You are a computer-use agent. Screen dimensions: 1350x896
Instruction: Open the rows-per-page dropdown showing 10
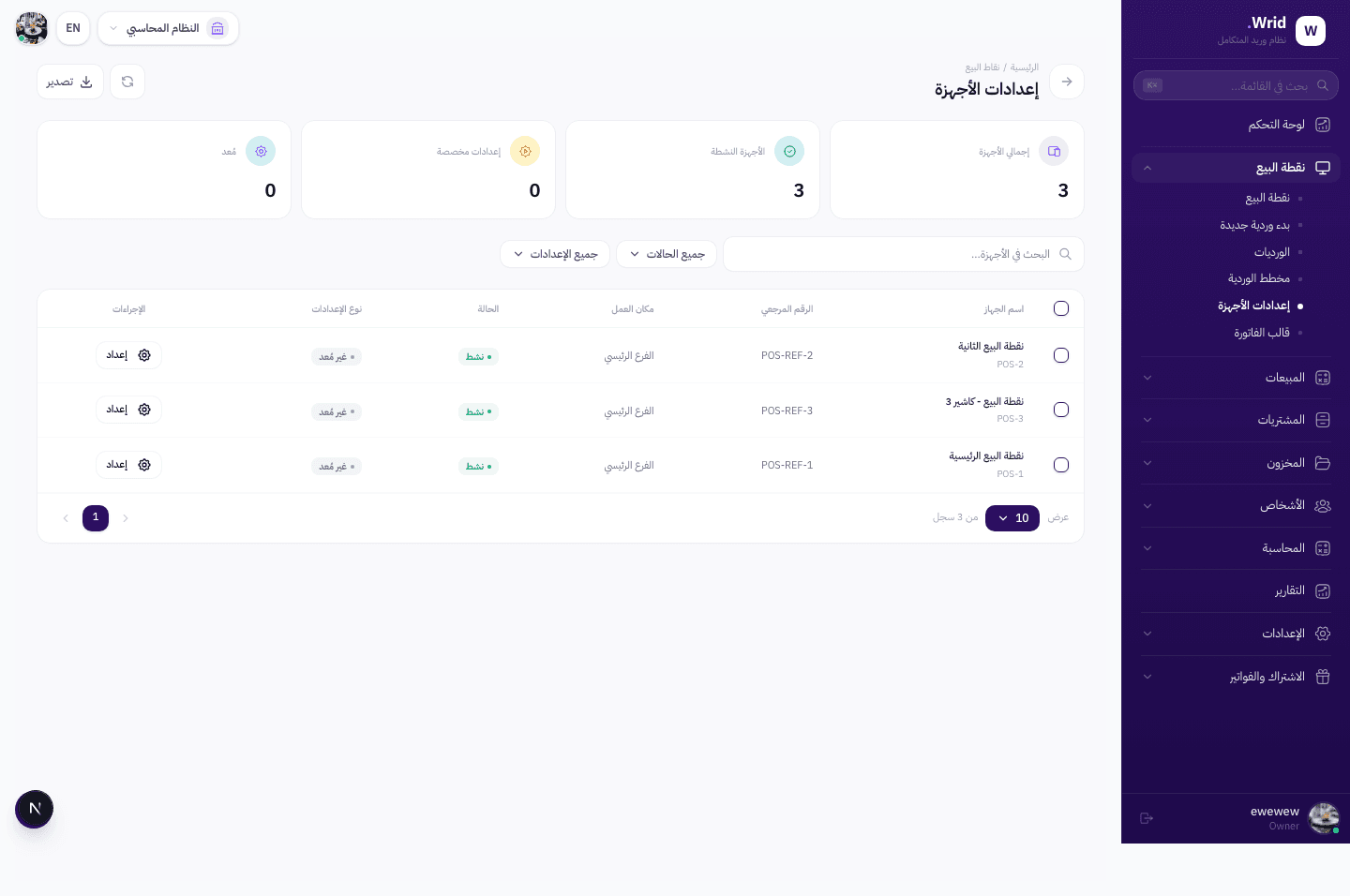click(x=1012, y=518)
